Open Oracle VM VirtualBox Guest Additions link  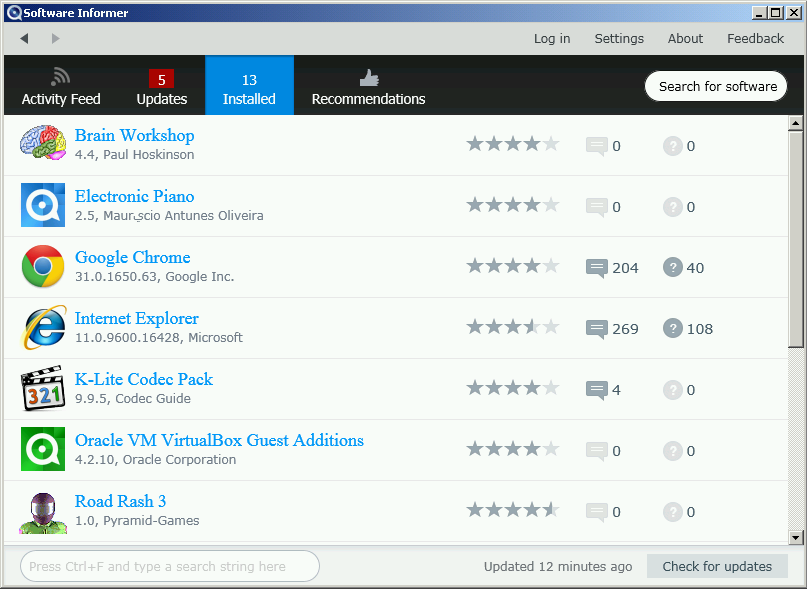tap(219, 440)
